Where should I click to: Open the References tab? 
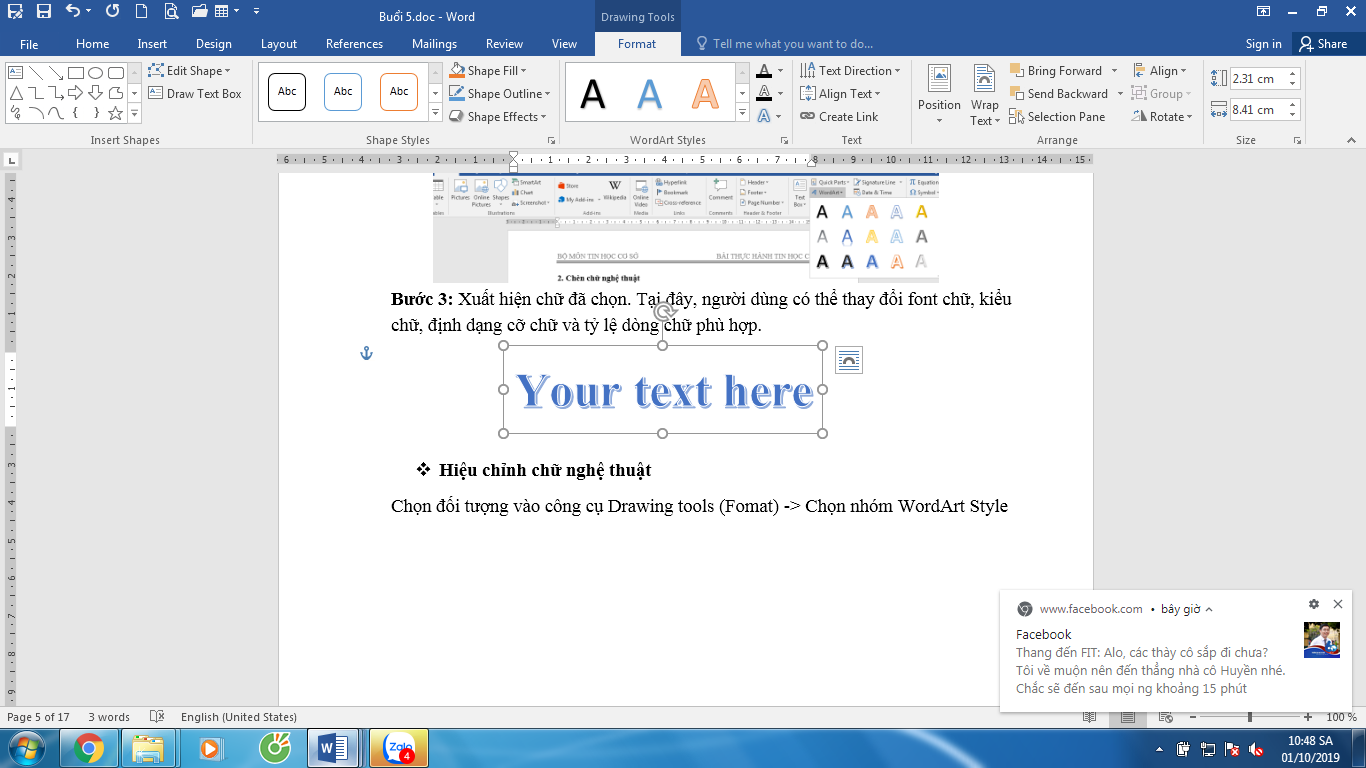354,44
